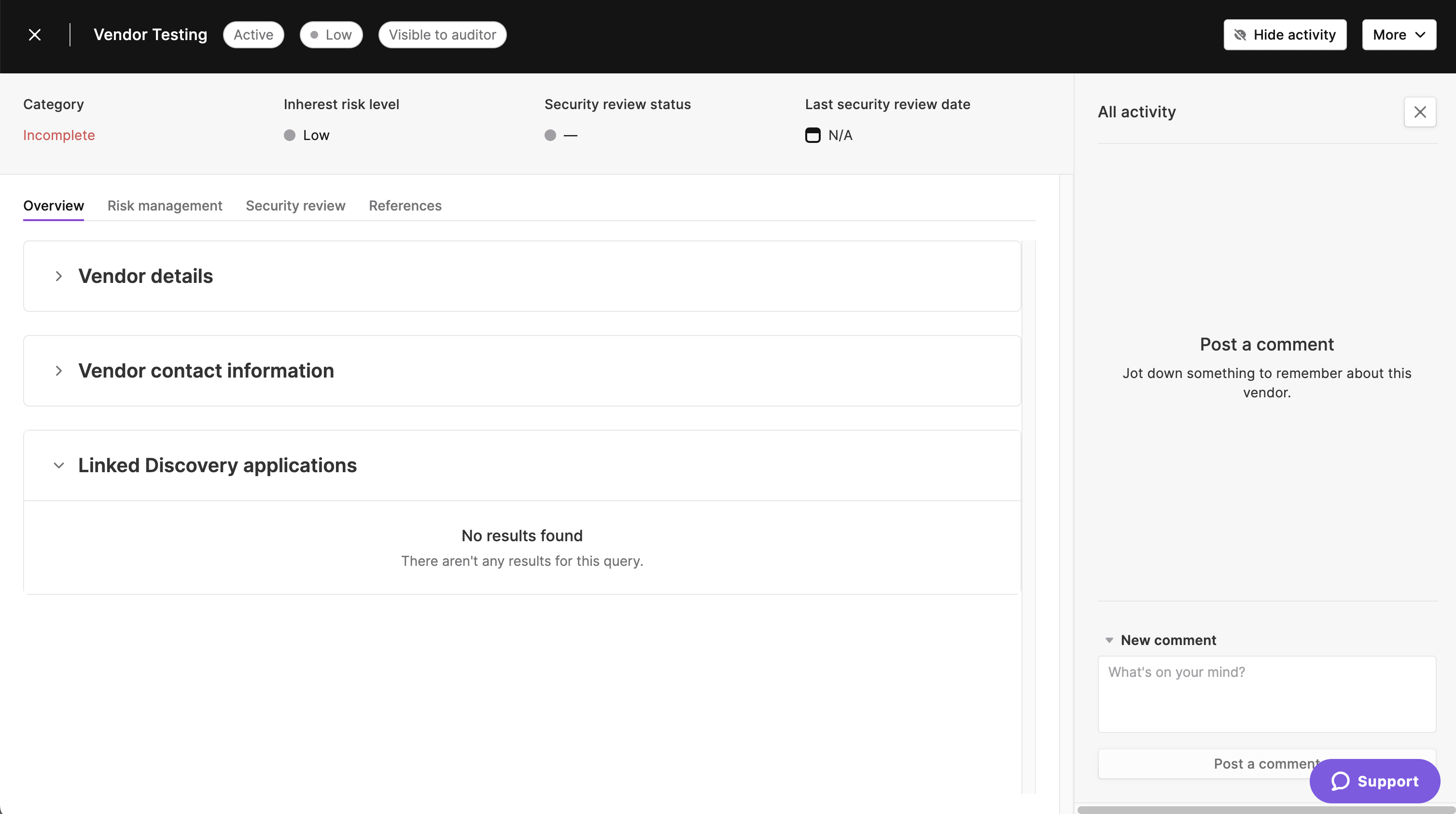Open the Support chat widget
This screenshot has width=1456, height=814.
point(1374,781)
